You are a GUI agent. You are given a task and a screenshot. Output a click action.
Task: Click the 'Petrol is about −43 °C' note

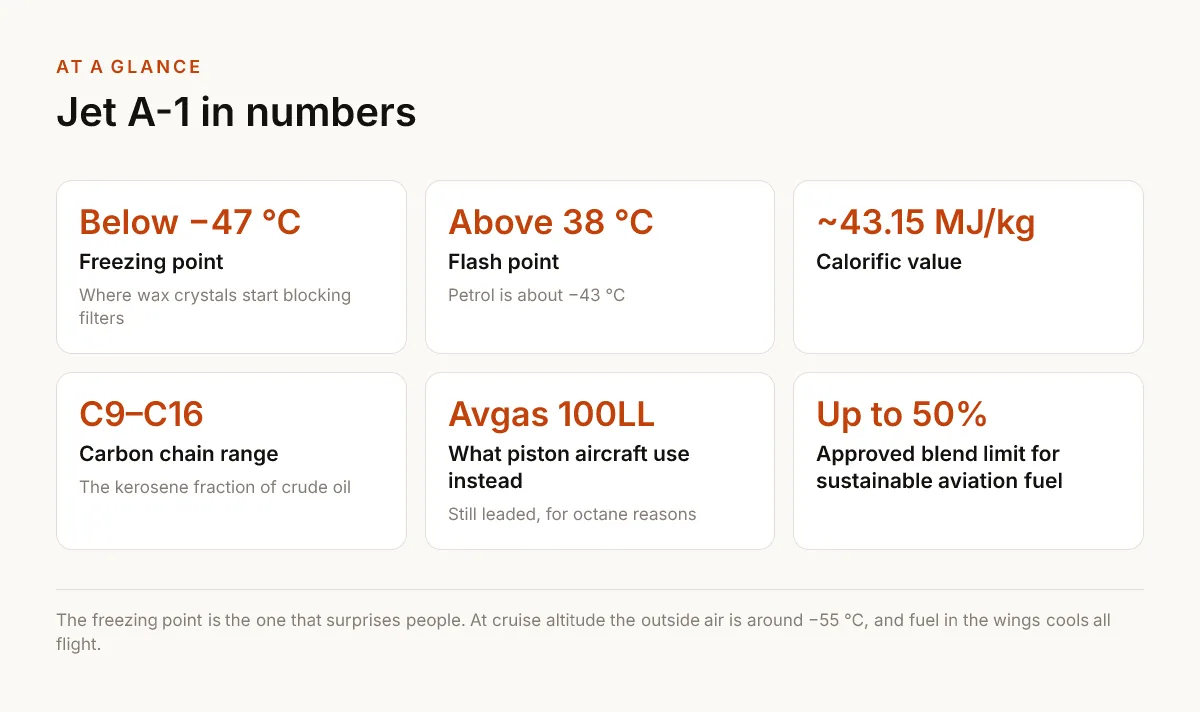537,295
